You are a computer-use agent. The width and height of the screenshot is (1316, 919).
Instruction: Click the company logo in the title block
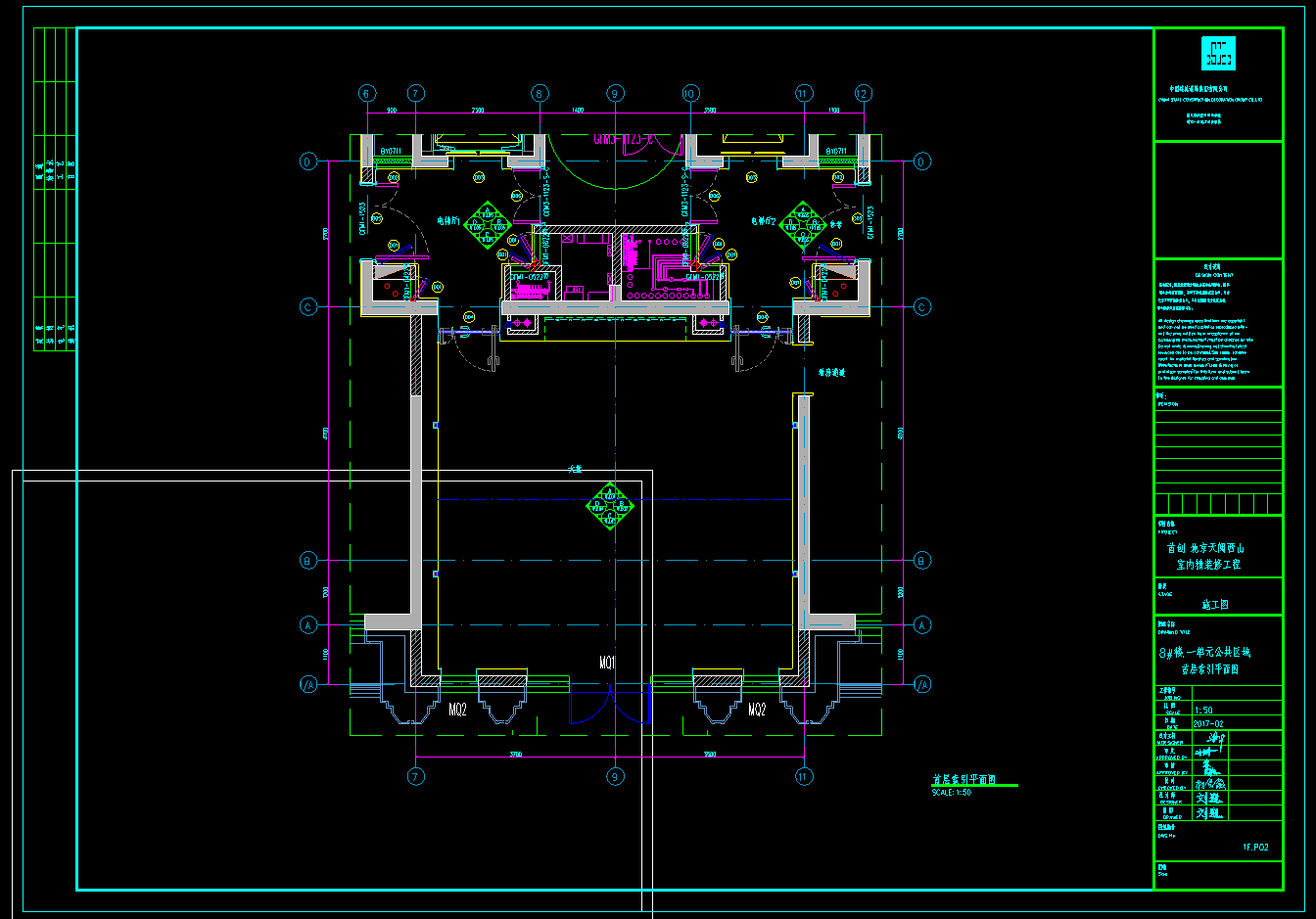1218,53
